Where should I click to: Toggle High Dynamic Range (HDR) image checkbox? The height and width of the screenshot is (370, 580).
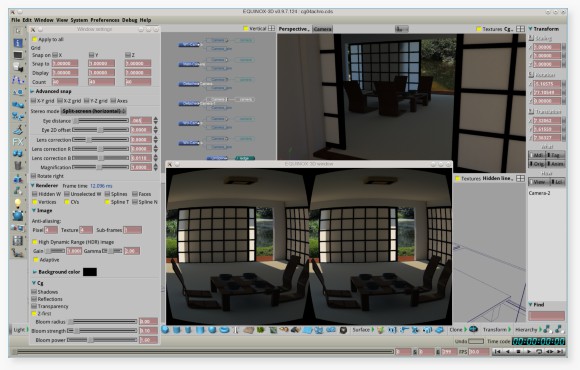[x=35, y=242]
